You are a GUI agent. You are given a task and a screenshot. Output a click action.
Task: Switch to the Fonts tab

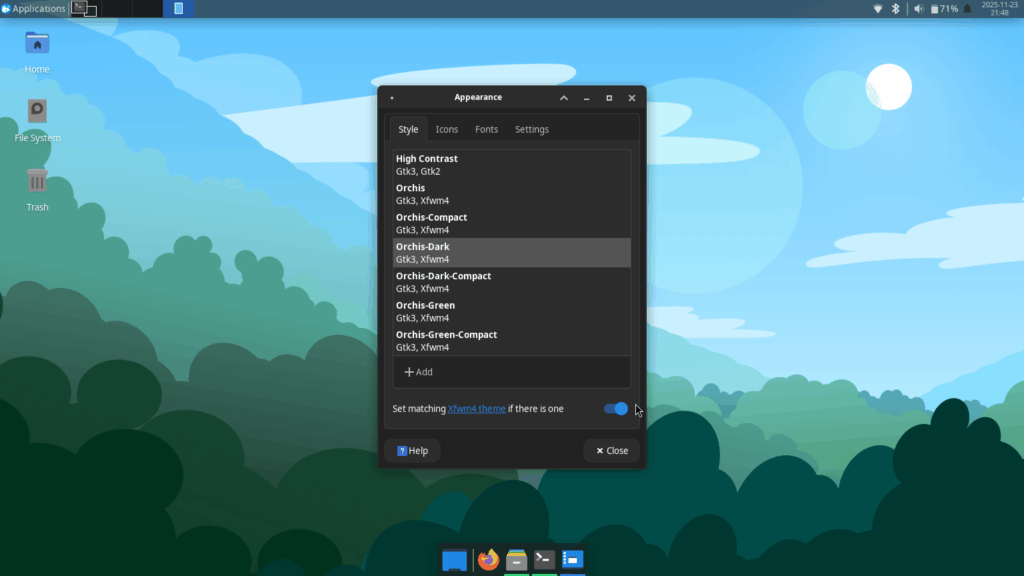486,129
